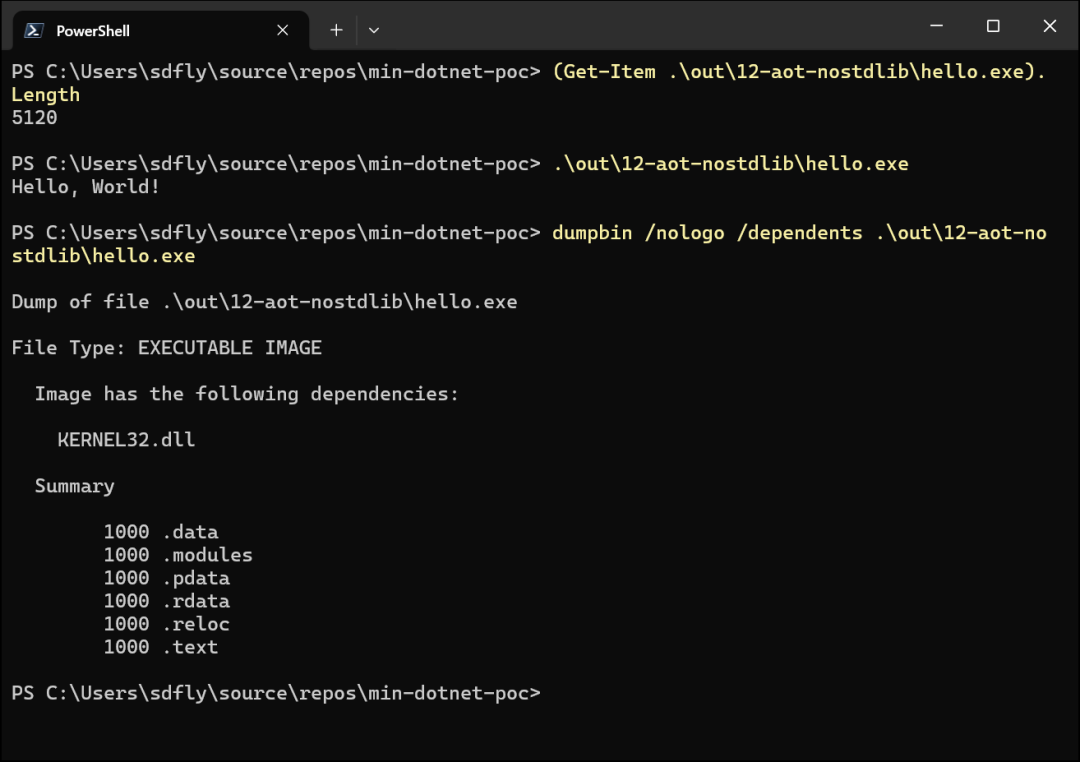Image resolution: width=1080 pixels, height=762 pixels.
Task: Minimize the terminal window
Action: pos(937,26)
